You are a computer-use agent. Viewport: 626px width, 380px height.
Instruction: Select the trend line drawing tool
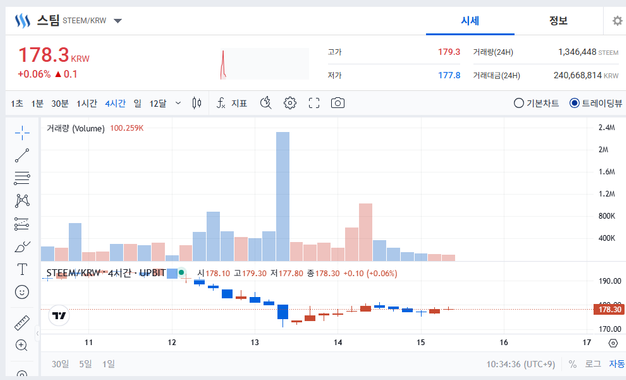coord(22,155)
